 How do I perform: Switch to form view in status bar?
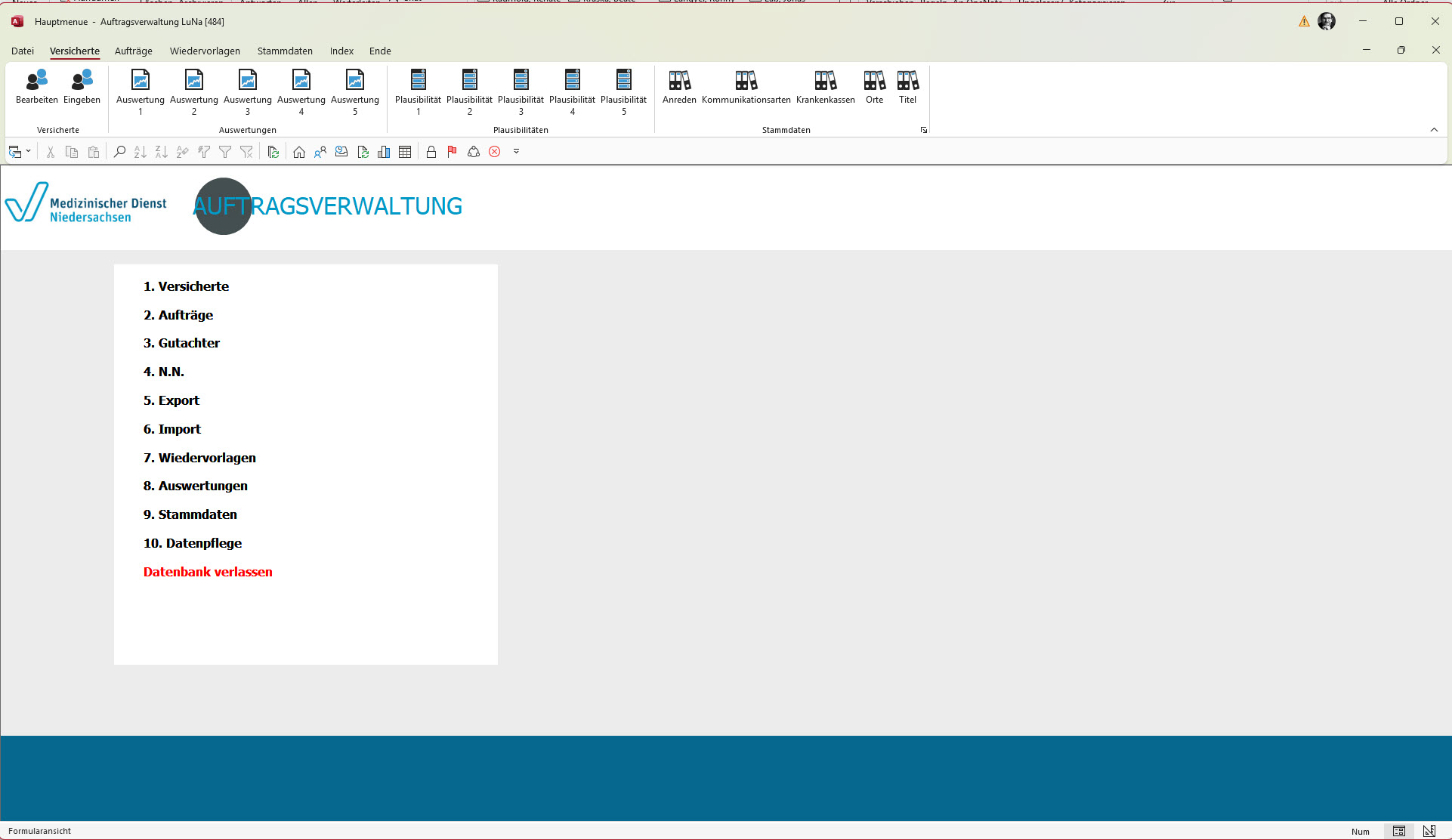(x=1398, y=831)
